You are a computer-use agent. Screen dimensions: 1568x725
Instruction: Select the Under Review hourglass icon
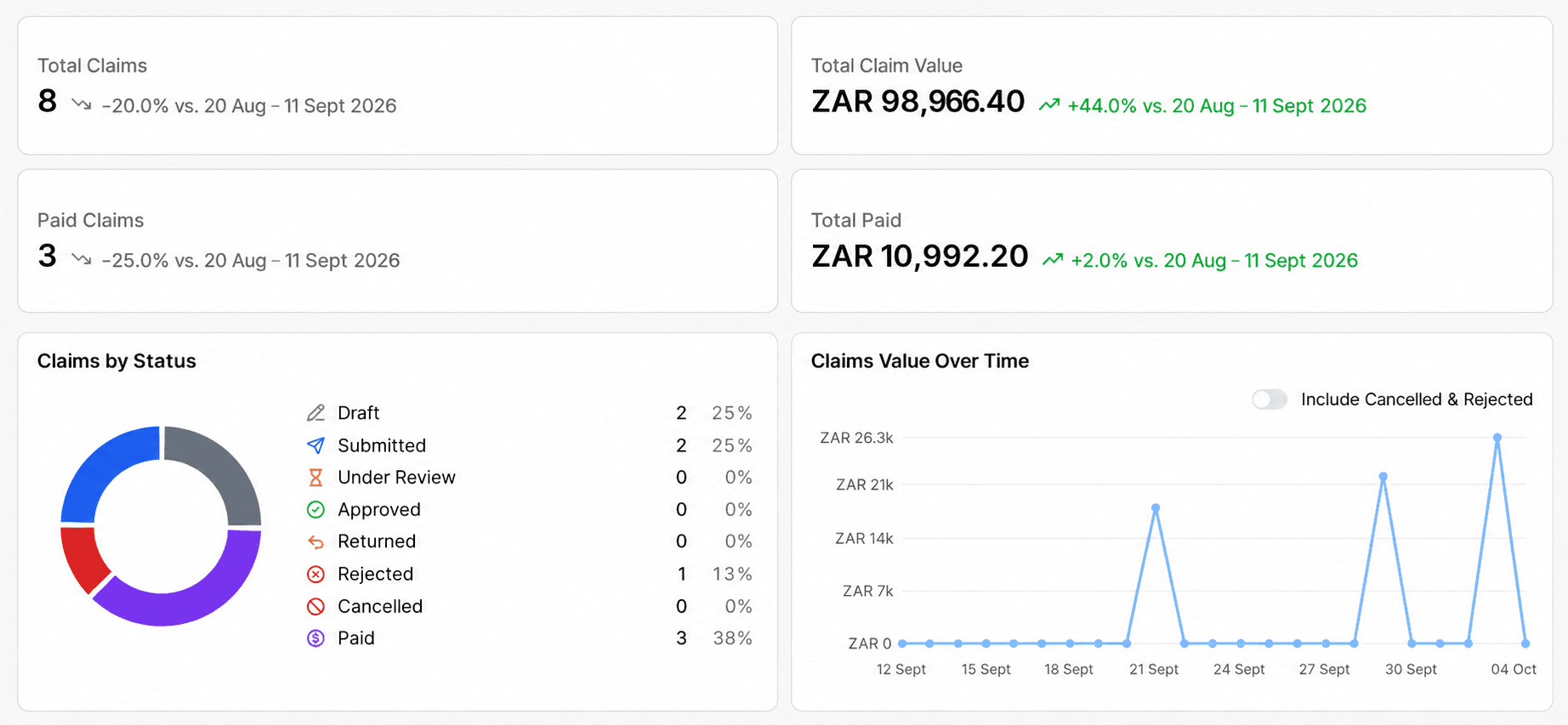coord(315,478)
